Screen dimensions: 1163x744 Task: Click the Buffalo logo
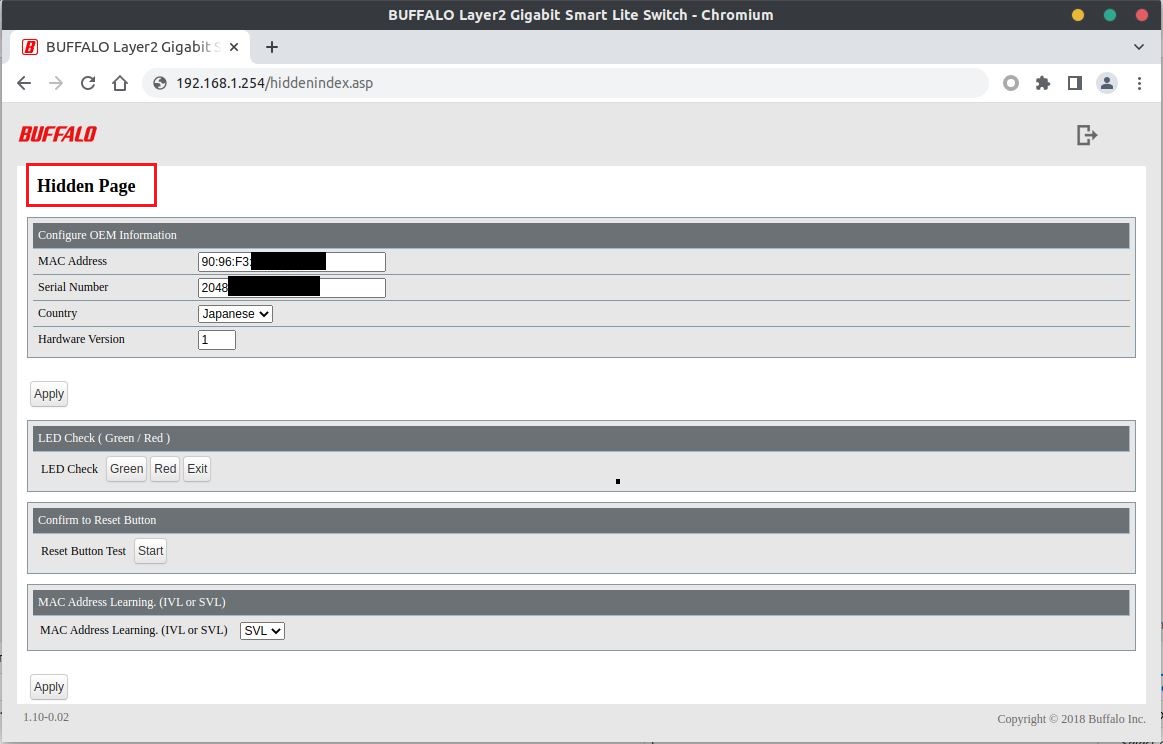[x=58, y=134]
